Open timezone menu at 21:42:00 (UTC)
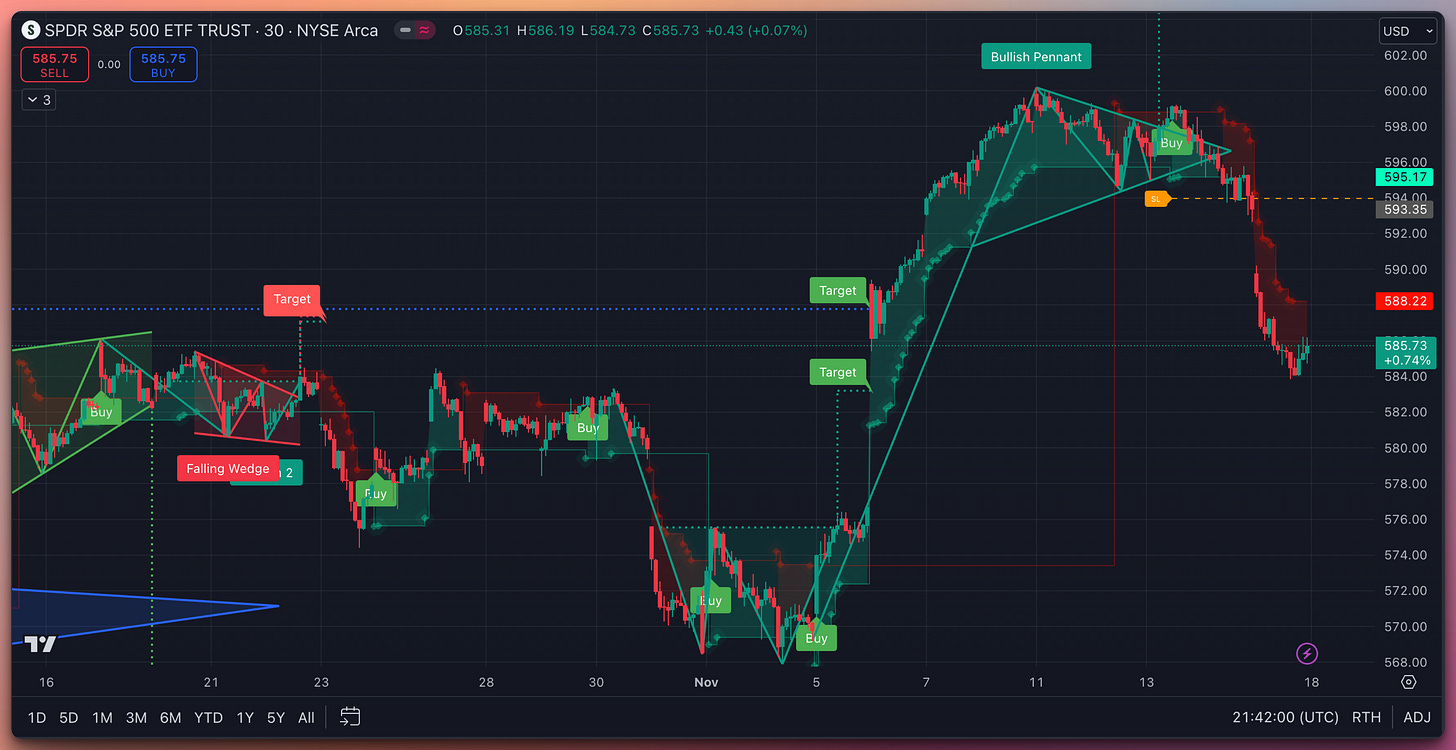Image resolution: width=1456 pixels, height=750 pixels. 1286,717
